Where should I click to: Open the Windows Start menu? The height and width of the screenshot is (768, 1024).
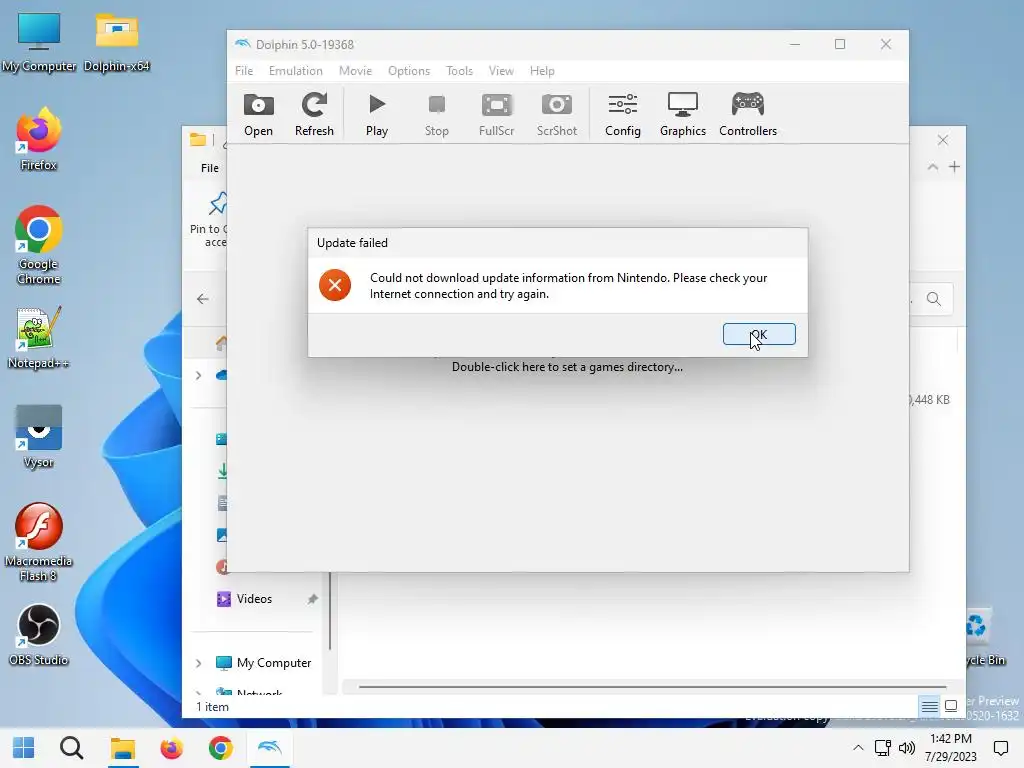tap(24, 748)
